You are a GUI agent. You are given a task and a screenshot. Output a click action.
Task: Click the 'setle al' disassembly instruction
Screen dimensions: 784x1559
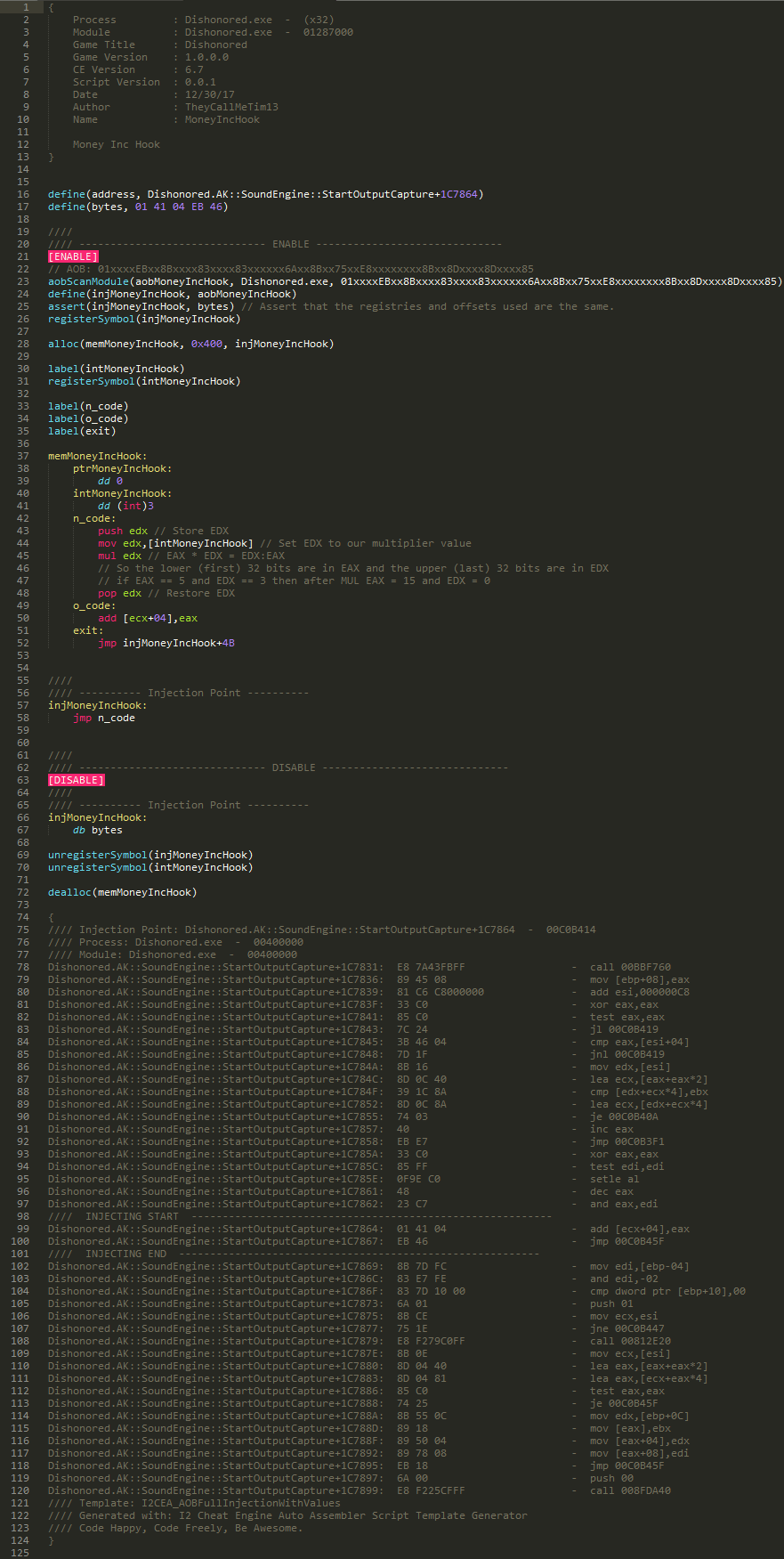615,1179
